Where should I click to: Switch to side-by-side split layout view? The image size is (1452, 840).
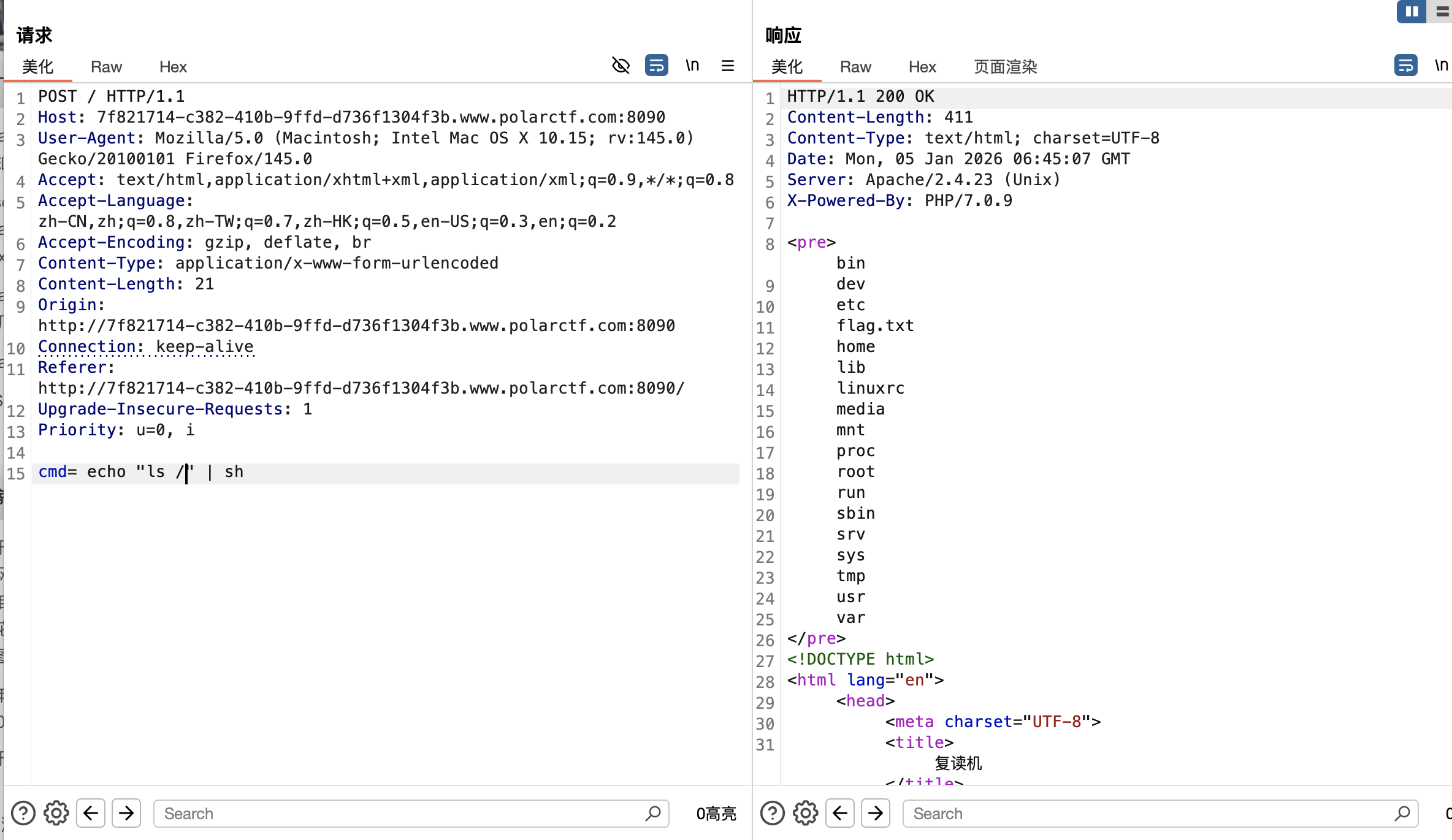(1412, 12)
